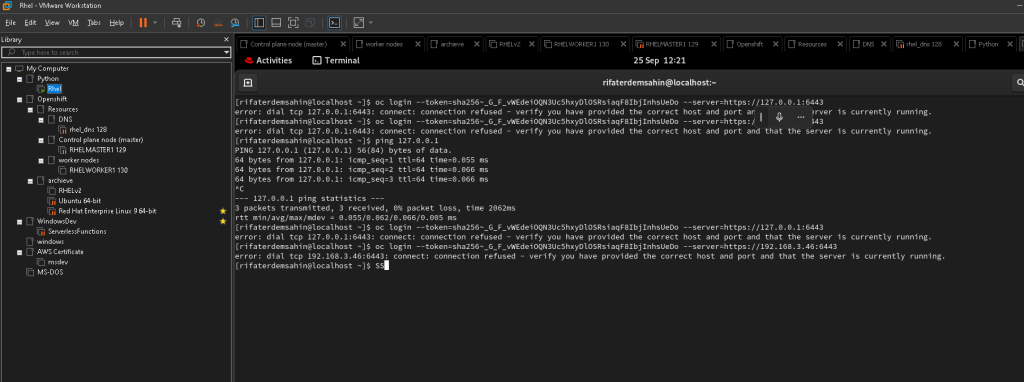Click the Enter Full Screen icon
Viewport: 1024px width, 382px height.
pos(293,22)
